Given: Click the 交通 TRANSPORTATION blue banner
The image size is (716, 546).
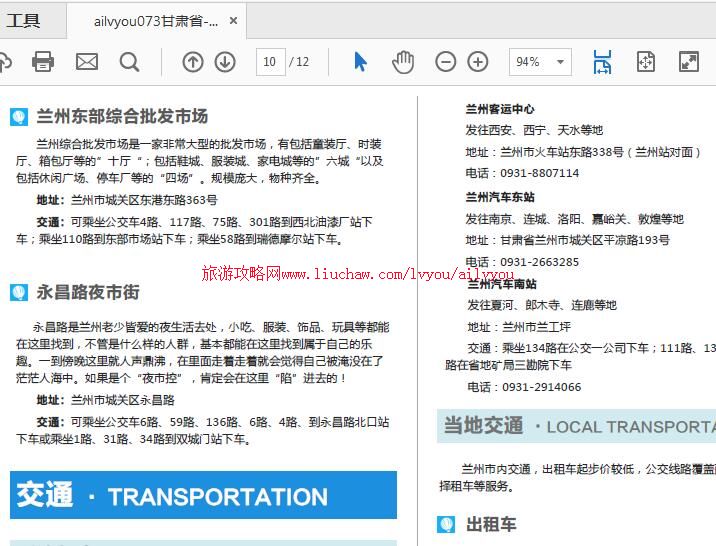Looking at the screenshot, I should [x=203, y=496].
